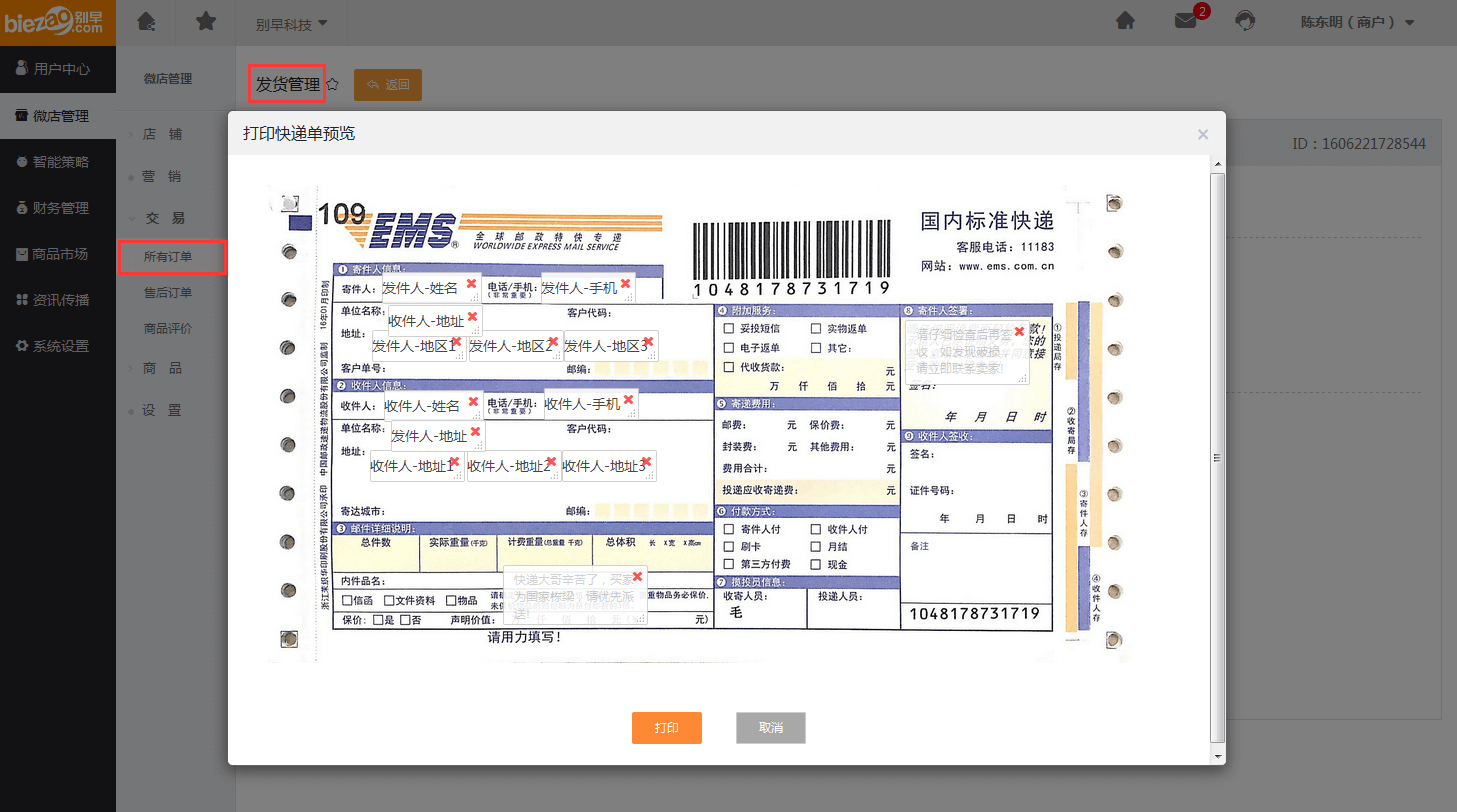Remove the 请仔细检查后再签收 note with red X
Image resolution: width=1457 pixels, height=812 pixels.
tap(1019, 331)
